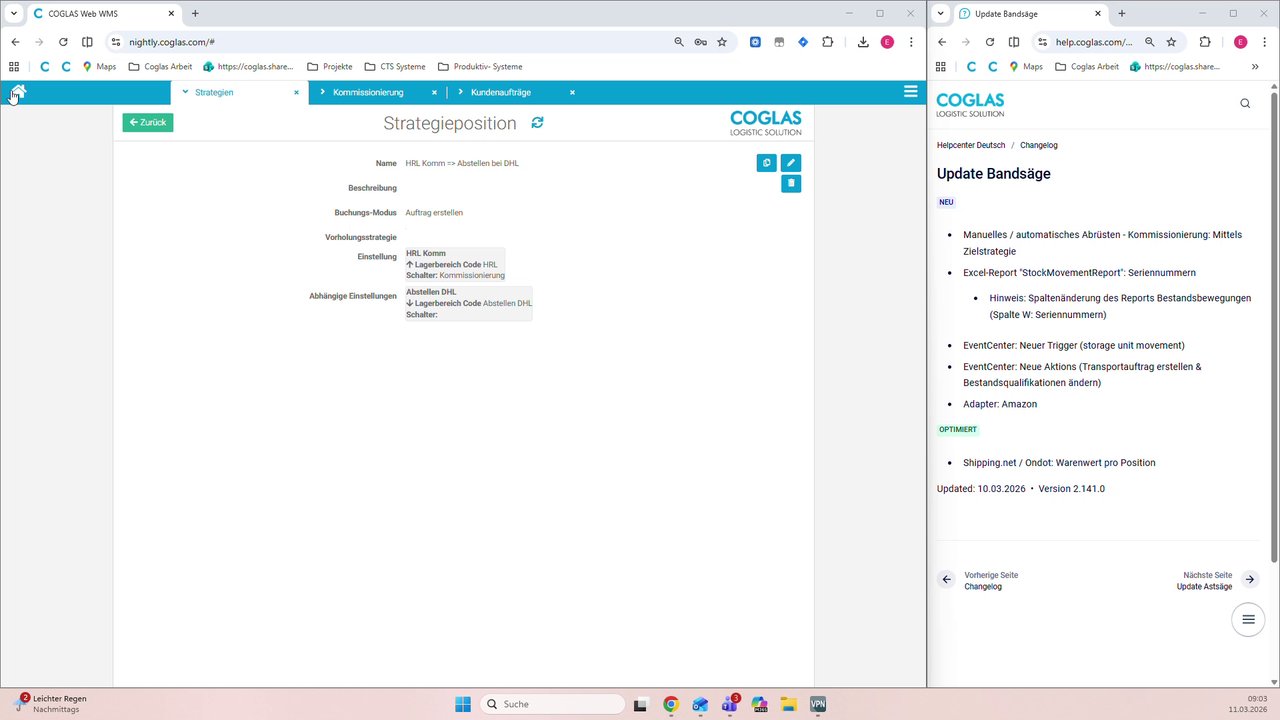Screen dimensions: 1280x720
Task: Open Outlook from the taskbar
Action: click(700, 704)
